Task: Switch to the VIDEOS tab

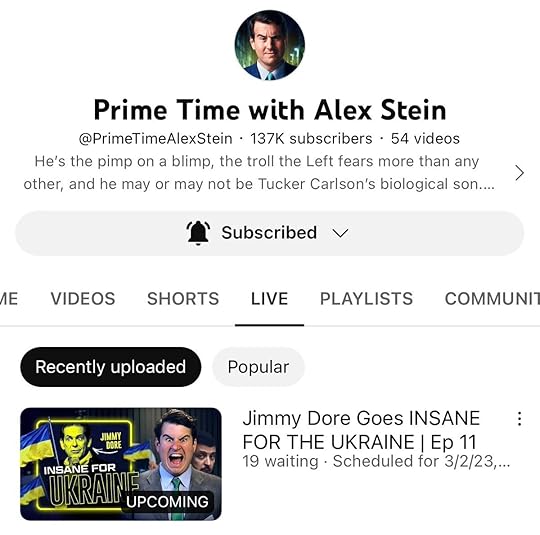Action: pyautogui.click(x=83, y=298)
